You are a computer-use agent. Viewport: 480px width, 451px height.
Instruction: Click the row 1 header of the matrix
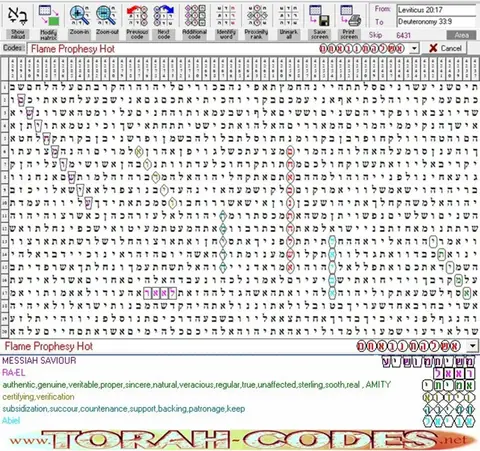click(x=5, y=88)
